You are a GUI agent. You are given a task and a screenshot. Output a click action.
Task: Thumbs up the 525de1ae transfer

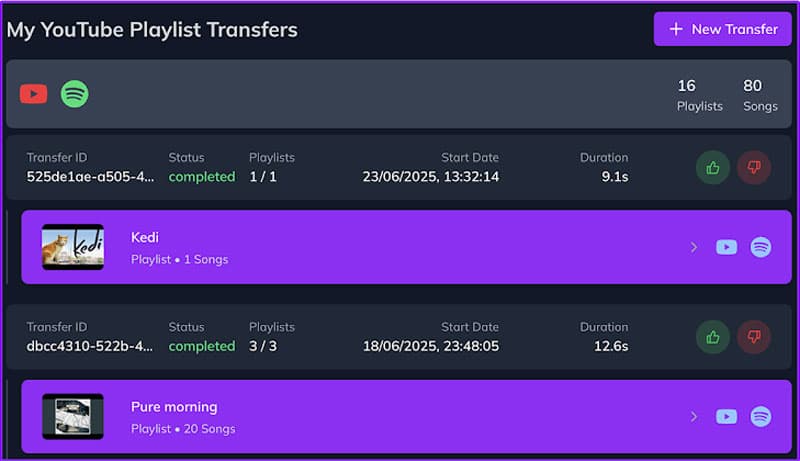(x=713, y=168)
